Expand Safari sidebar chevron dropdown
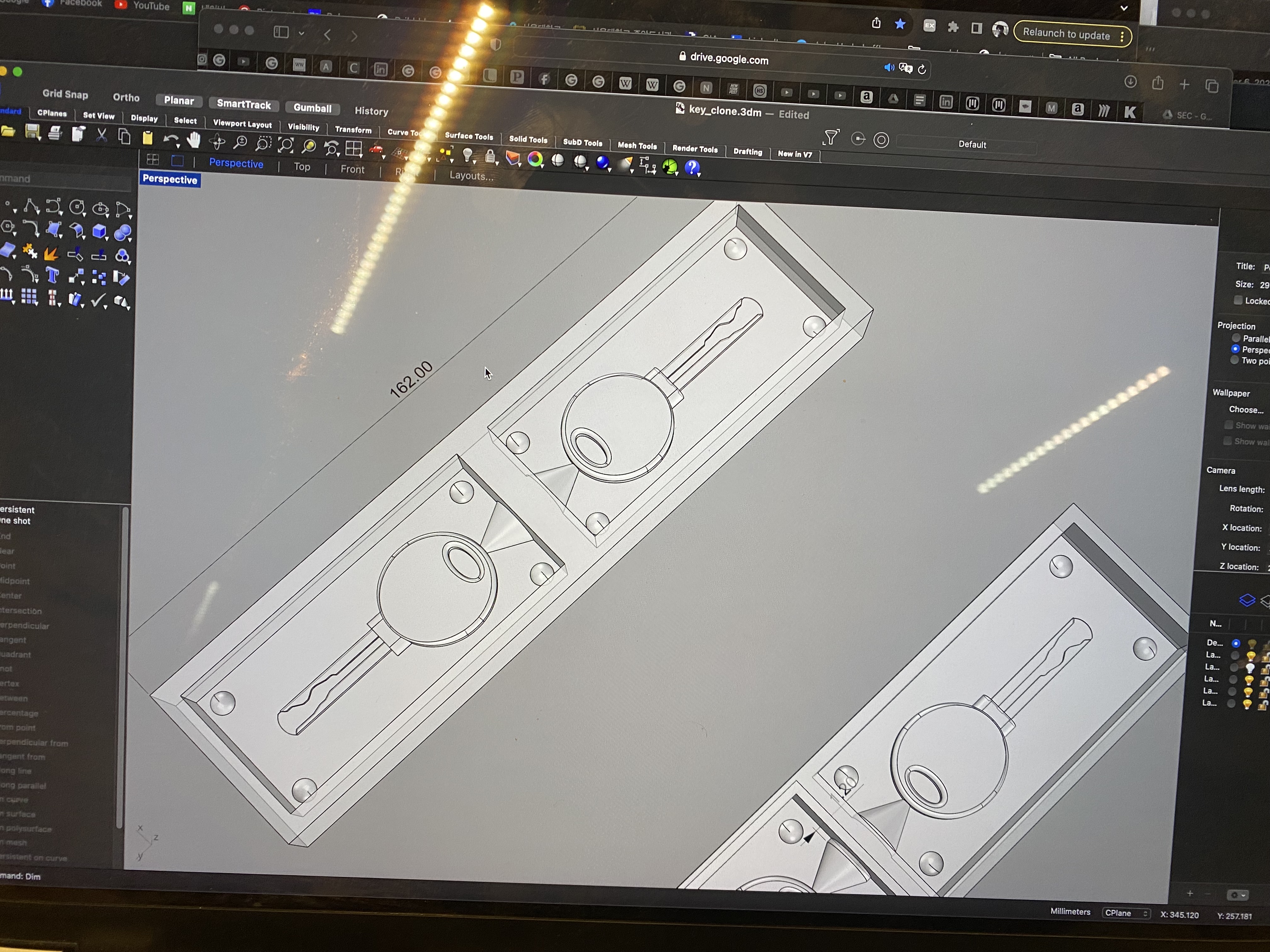 pyautogui.click(x=301, y=33)
